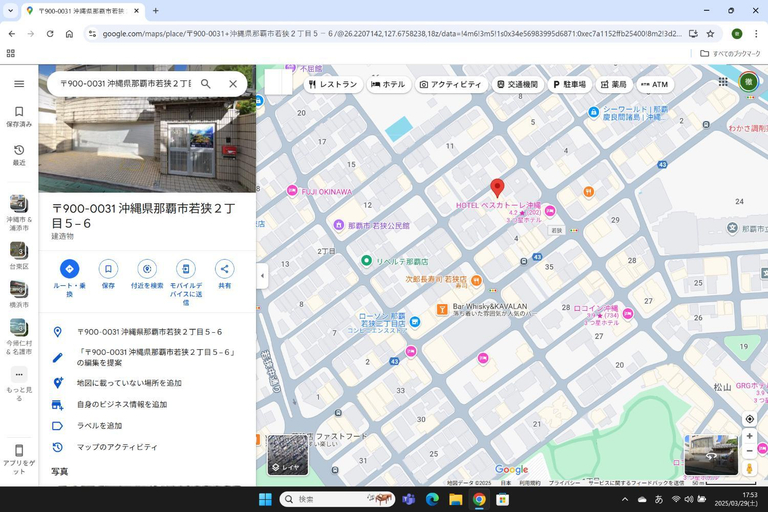Open the Google account avatar on map
768x512 pixels.
748,82
